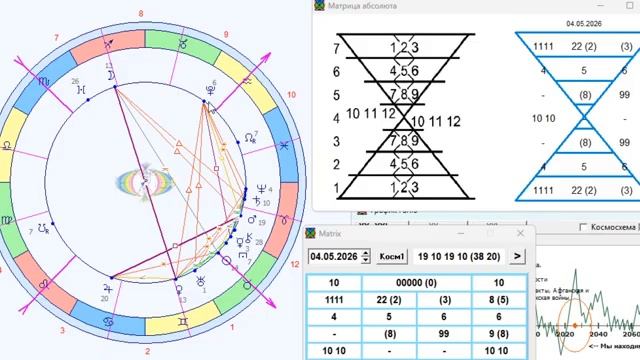Click the Moon glyph in the chart
This screenshot has height=360, width=640.
(111, 76)
